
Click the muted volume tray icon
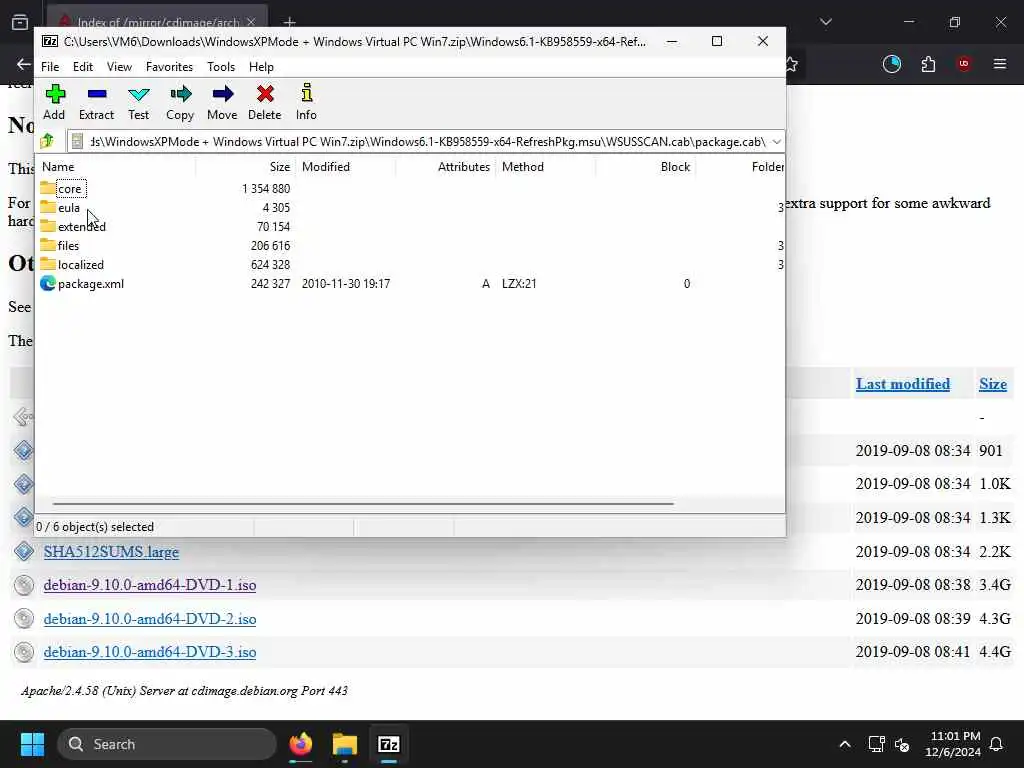pyautogui.click(x=902, y=744)
